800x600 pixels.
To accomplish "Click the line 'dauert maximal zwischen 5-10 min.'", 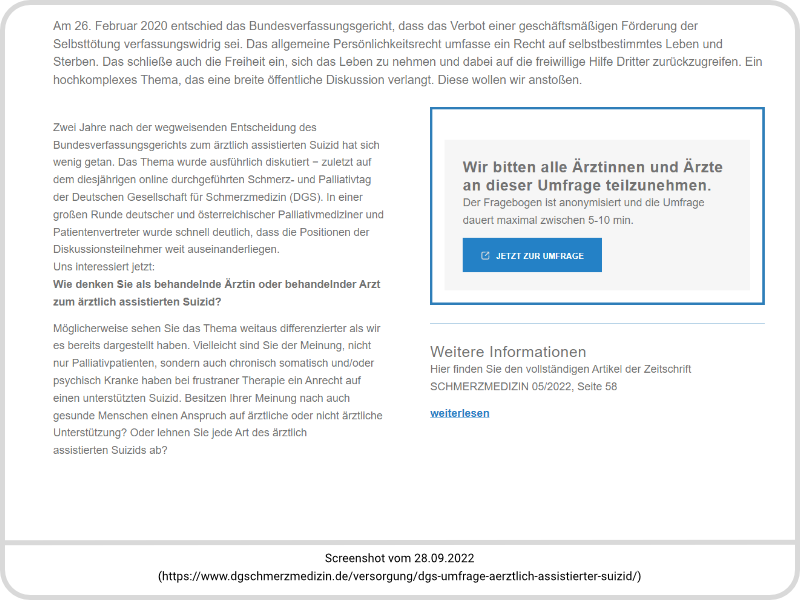I will coord(548,220).
